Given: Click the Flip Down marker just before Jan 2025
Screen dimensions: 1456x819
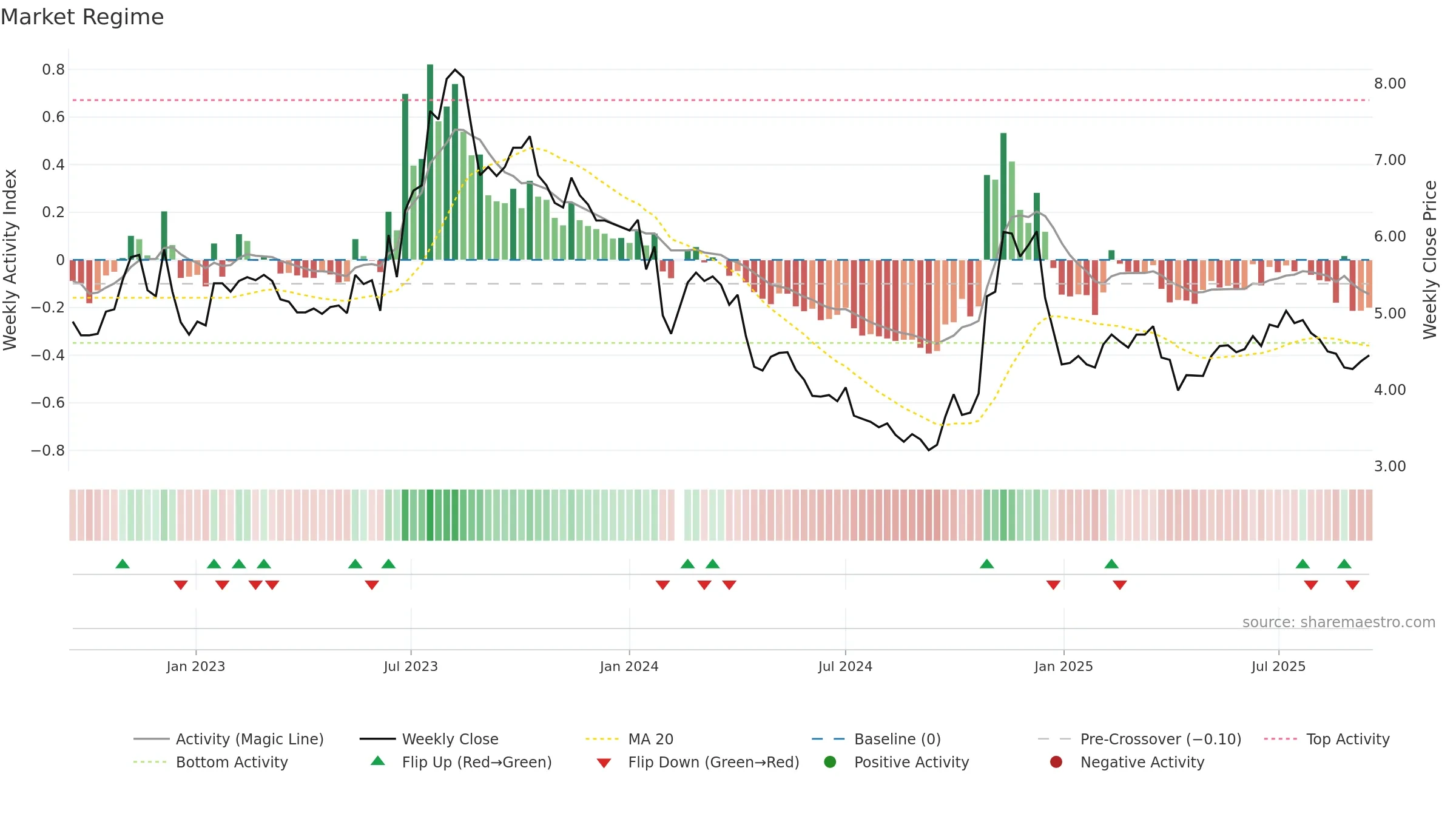Looking at the screenshot, I should point(1053,585).
